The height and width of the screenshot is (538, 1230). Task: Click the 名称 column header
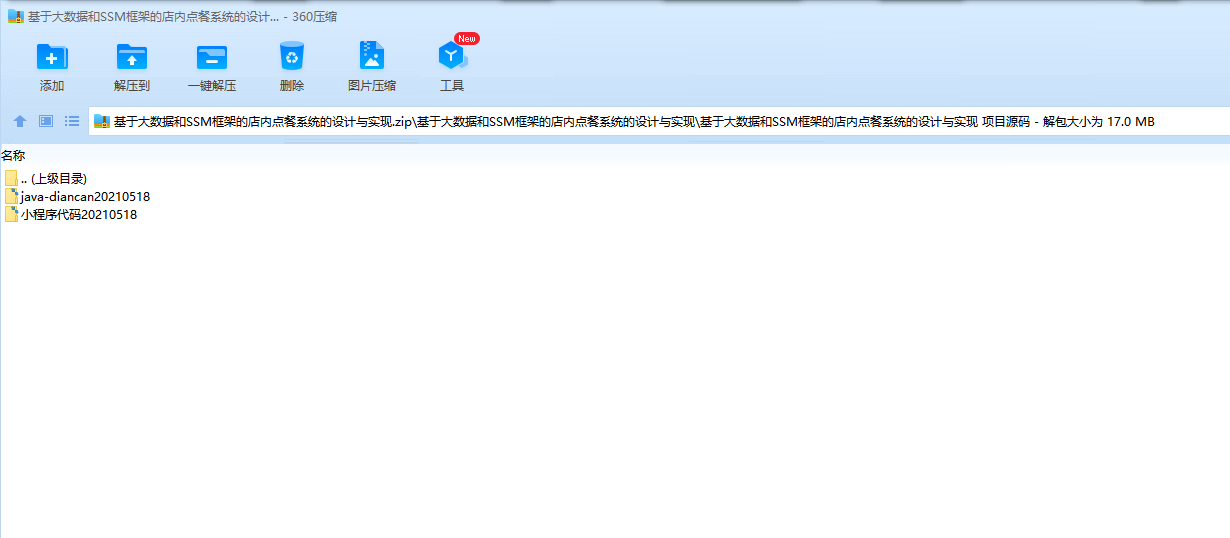point(13,155)
